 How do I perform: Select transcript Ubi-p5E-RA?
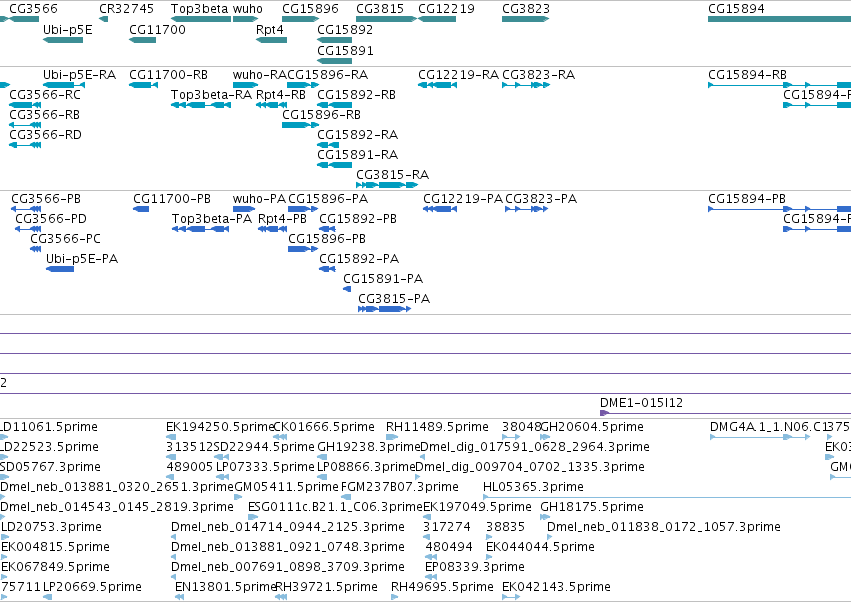pos(79,75)
